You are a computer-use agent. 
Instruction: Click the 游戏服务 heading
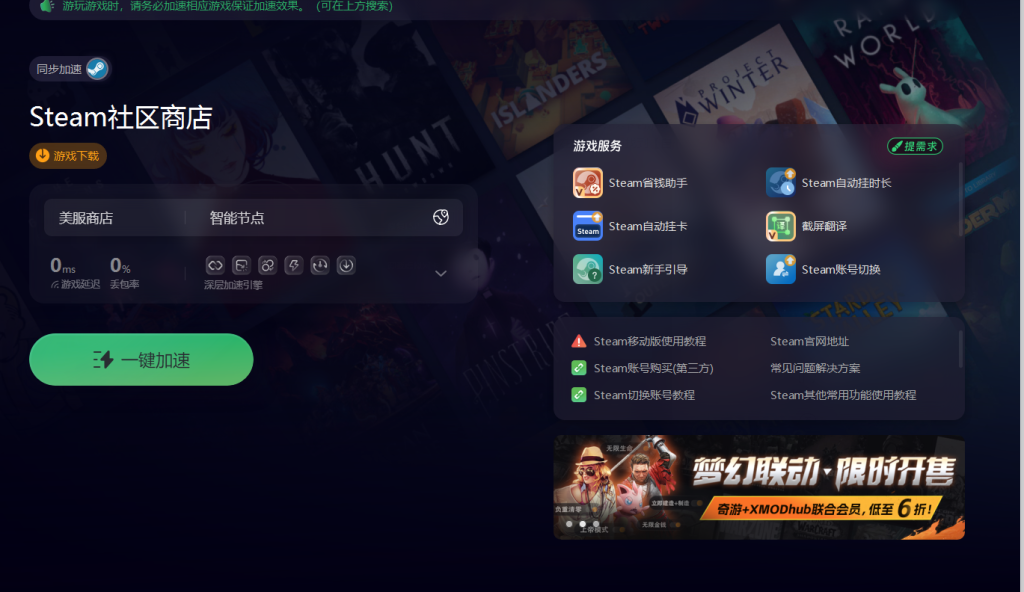pos(597,146)
